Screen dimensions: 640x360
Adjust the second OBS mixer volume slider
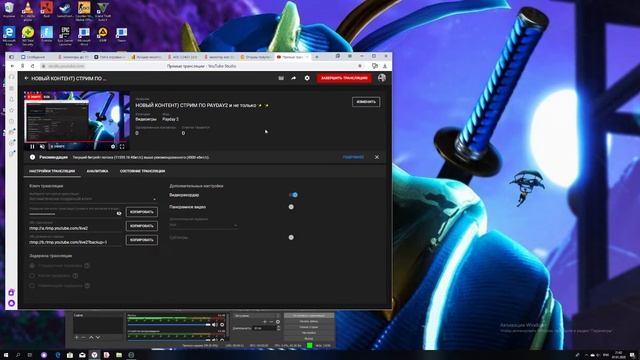click(x=169, y=339)
